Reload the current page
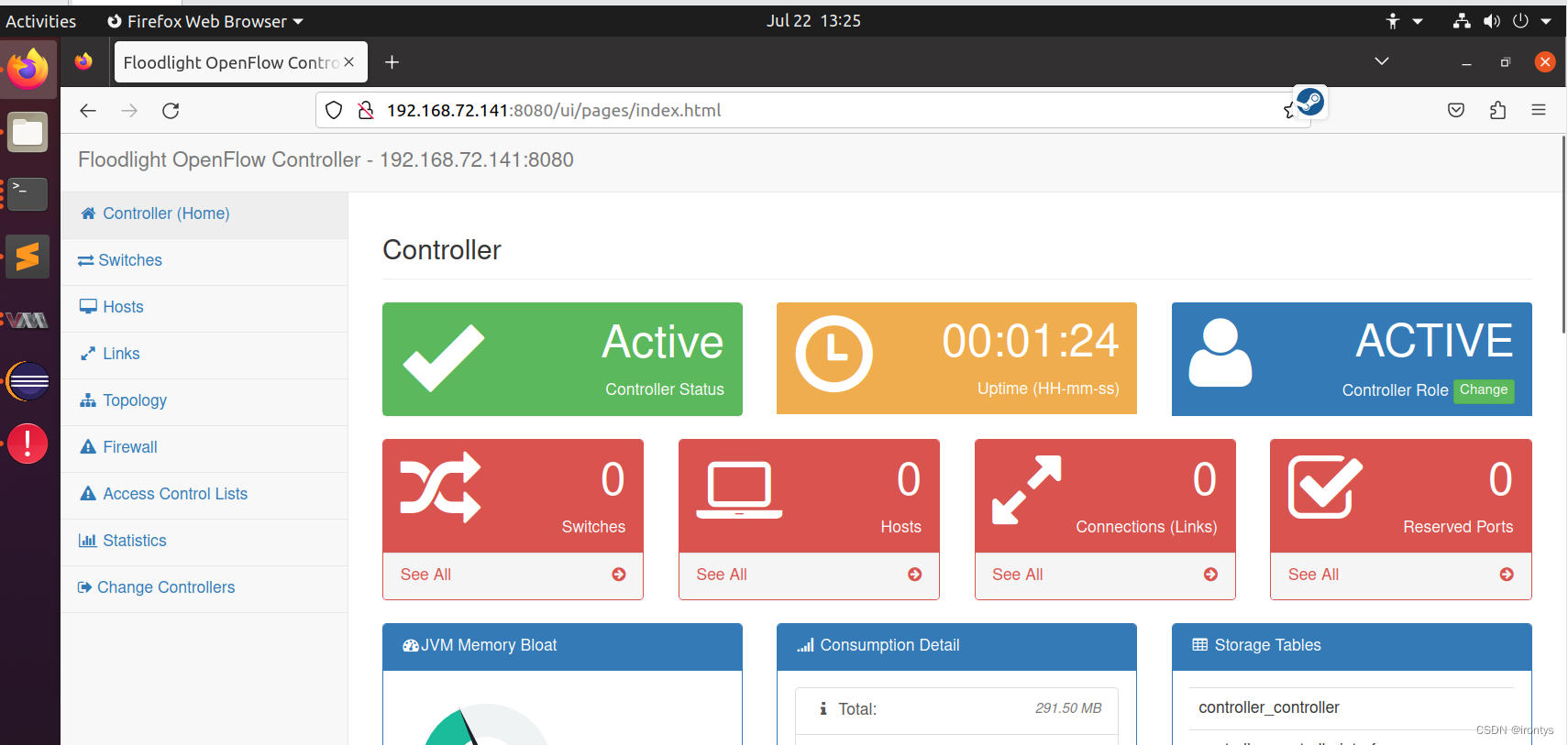Viewport: 1568px width, 745px height. 171,111
